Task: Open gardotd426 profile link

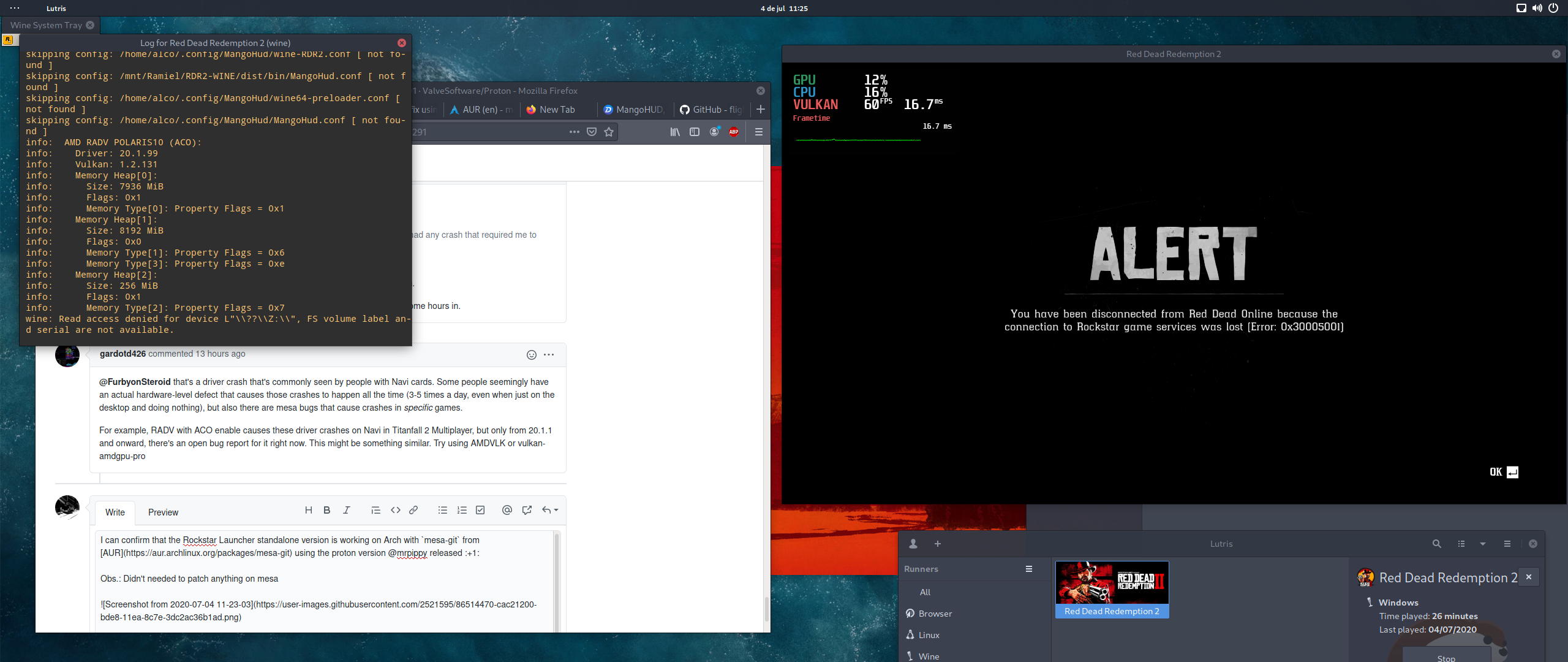Action: [x=123, y=354]
